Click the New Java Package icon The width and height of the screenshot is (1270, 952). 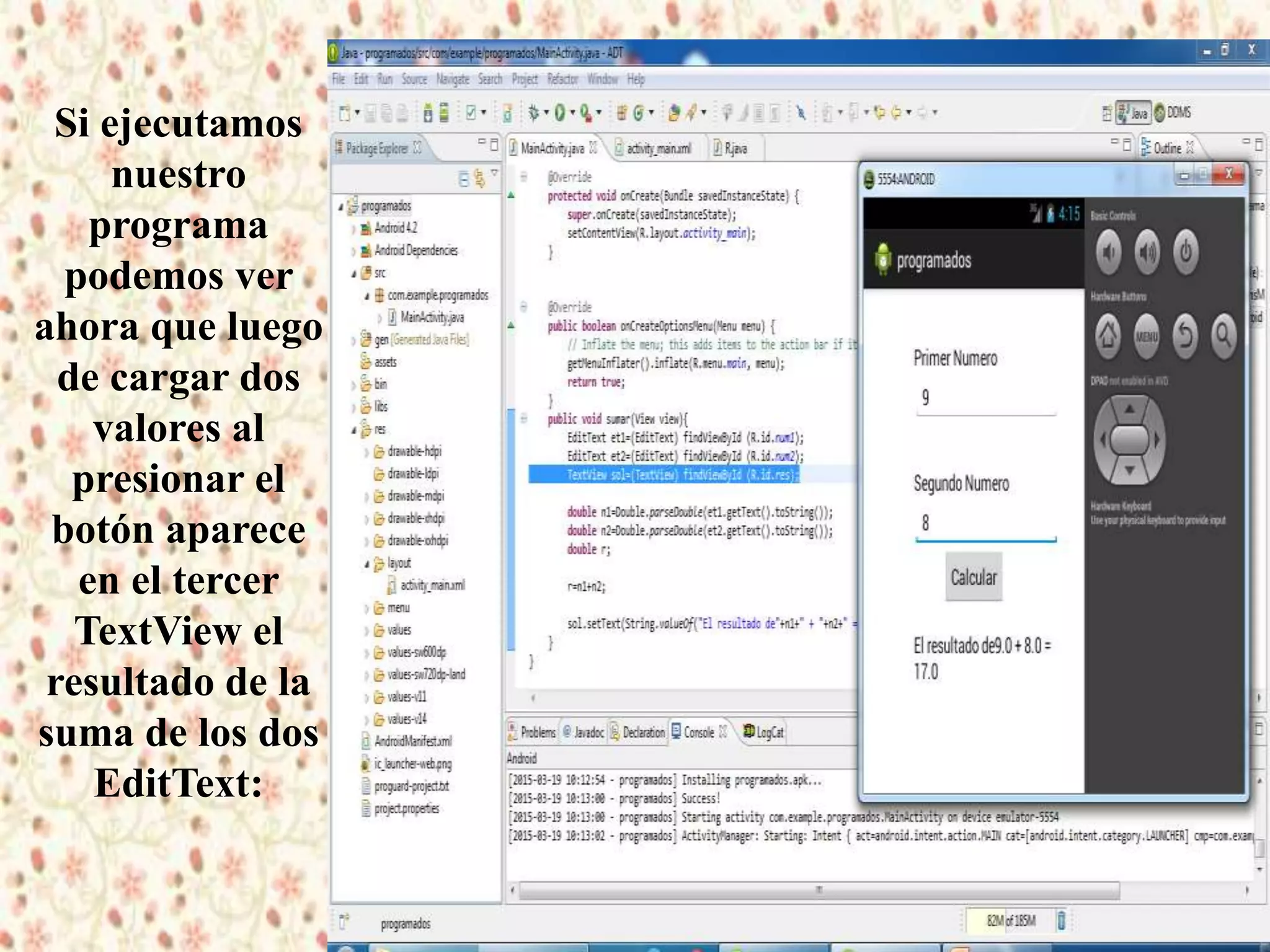tap(621, 113)
